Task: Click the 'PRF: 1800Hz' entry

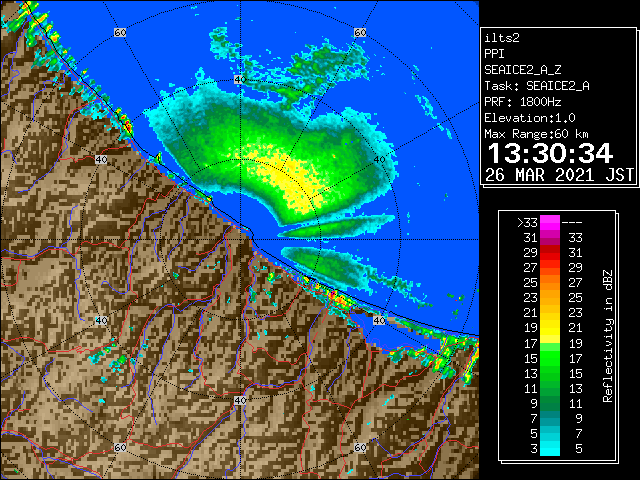Action: pyautogui.click(x=523, y=102)
